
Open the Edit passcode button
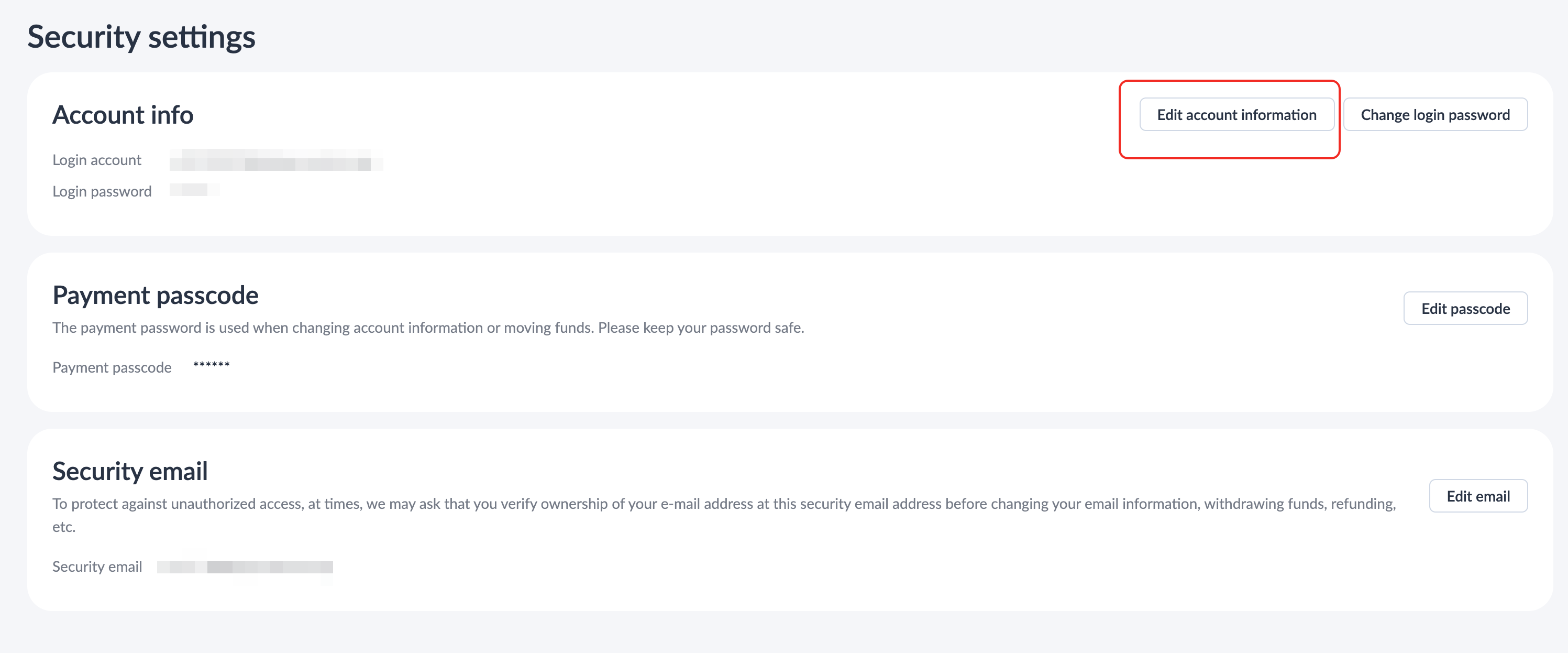point(1465,308)
